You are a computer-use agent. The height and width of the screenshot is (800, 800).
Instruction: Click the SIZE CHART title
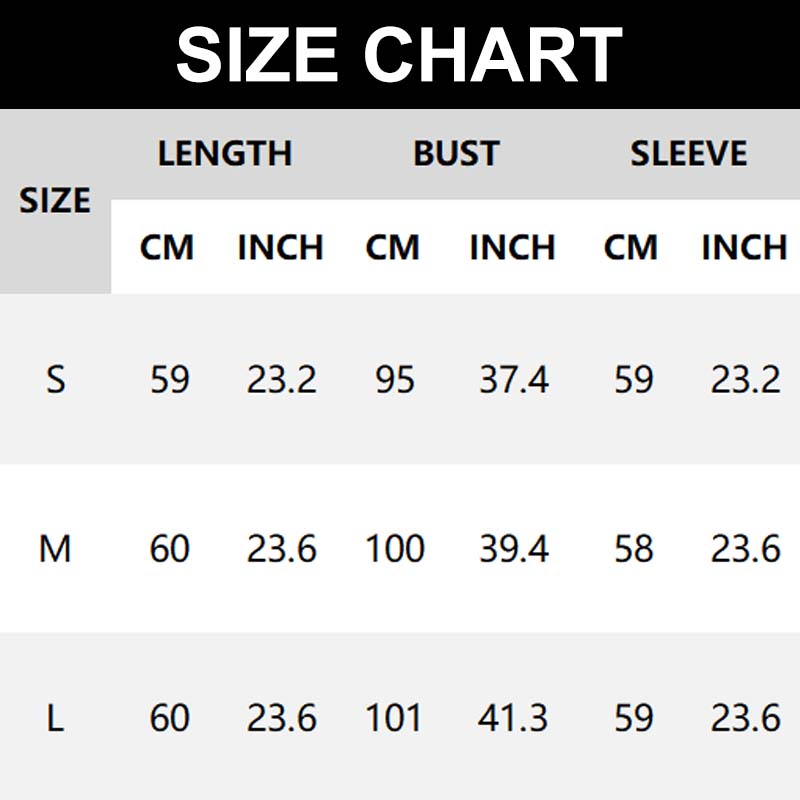[x=399, y=54]
